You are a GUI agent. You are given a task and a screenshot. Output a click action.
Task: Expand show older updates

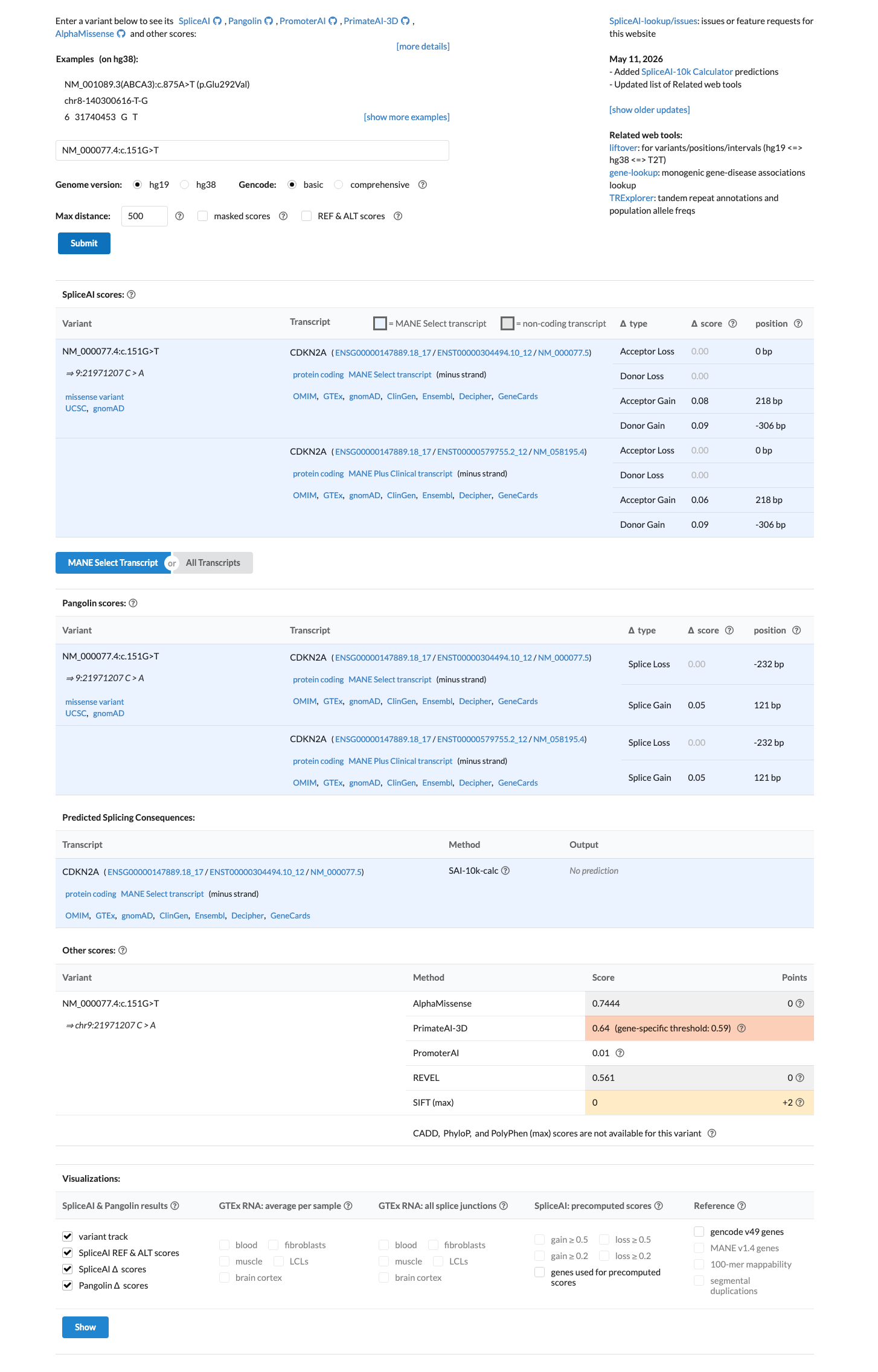tap(649, 110)
